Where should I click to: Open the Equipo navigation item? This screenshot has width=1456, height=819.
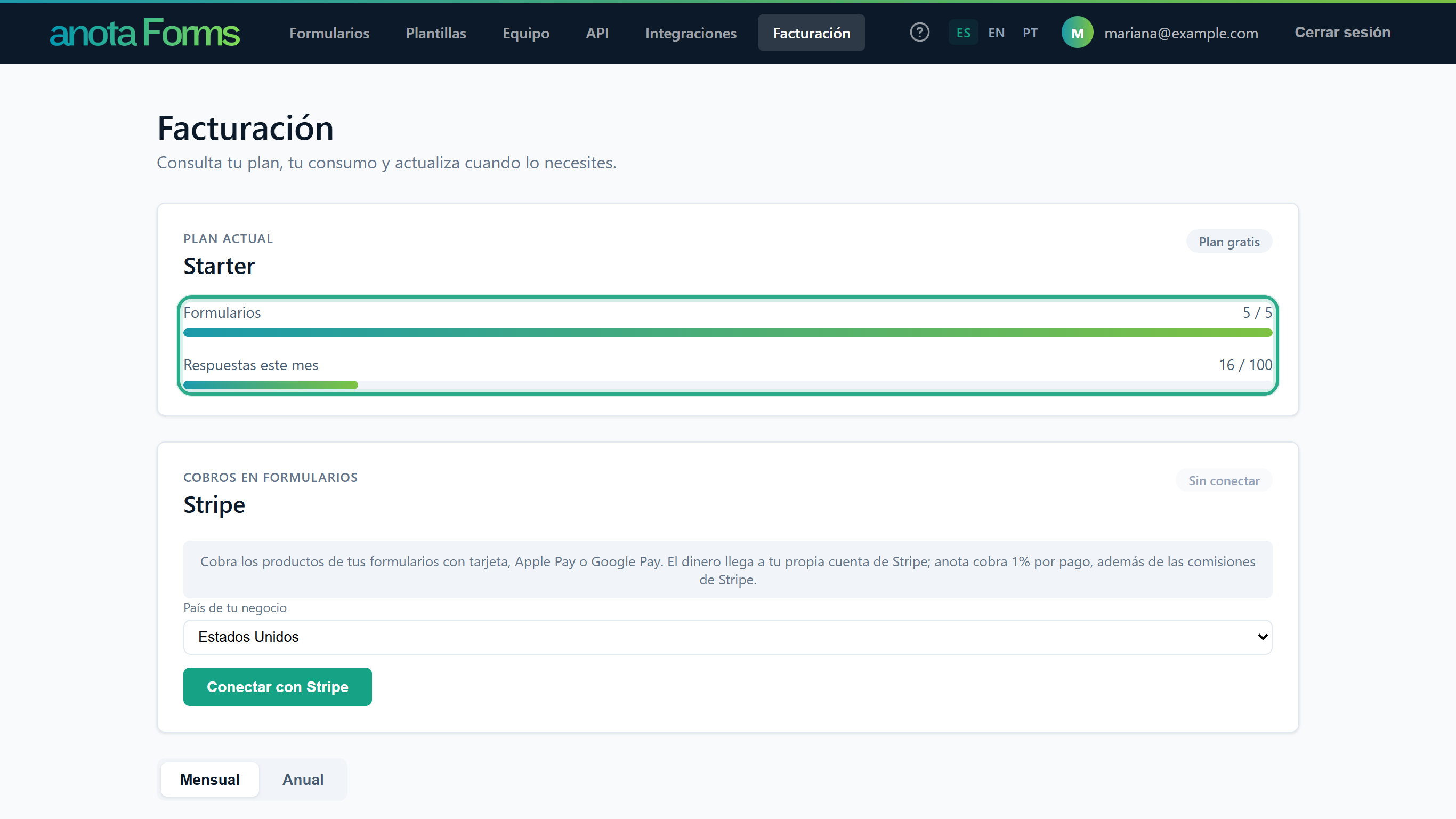pyautogui.click(x=525, y=33)
